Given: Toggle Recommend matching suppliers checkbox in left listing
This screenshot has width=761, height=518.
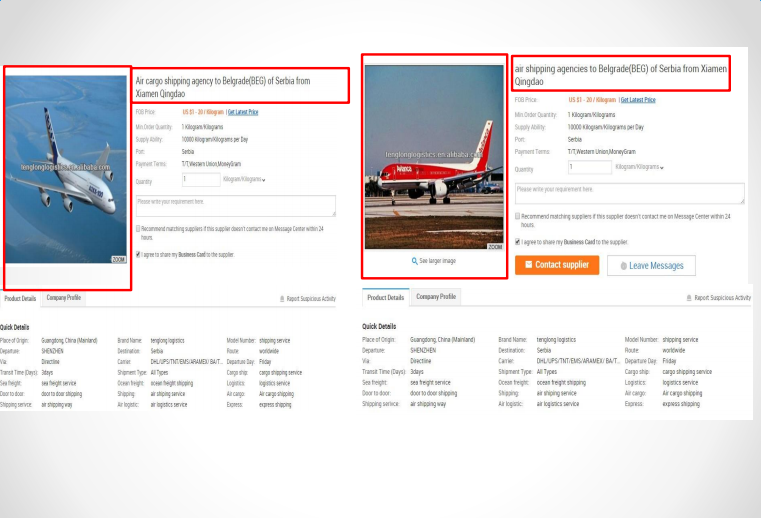Looking at the screenshot, I should pyautogui.click(x=138, y=228).
